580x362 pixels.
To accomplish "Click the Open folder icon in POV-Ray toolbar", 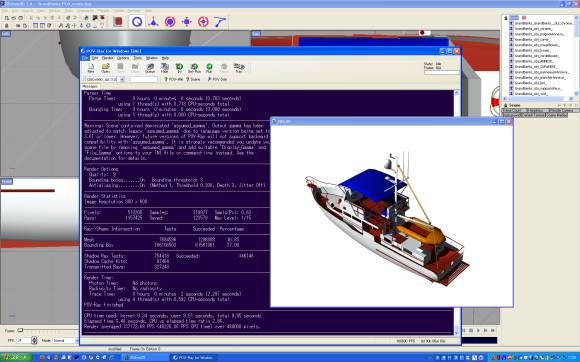I will 105,68.
